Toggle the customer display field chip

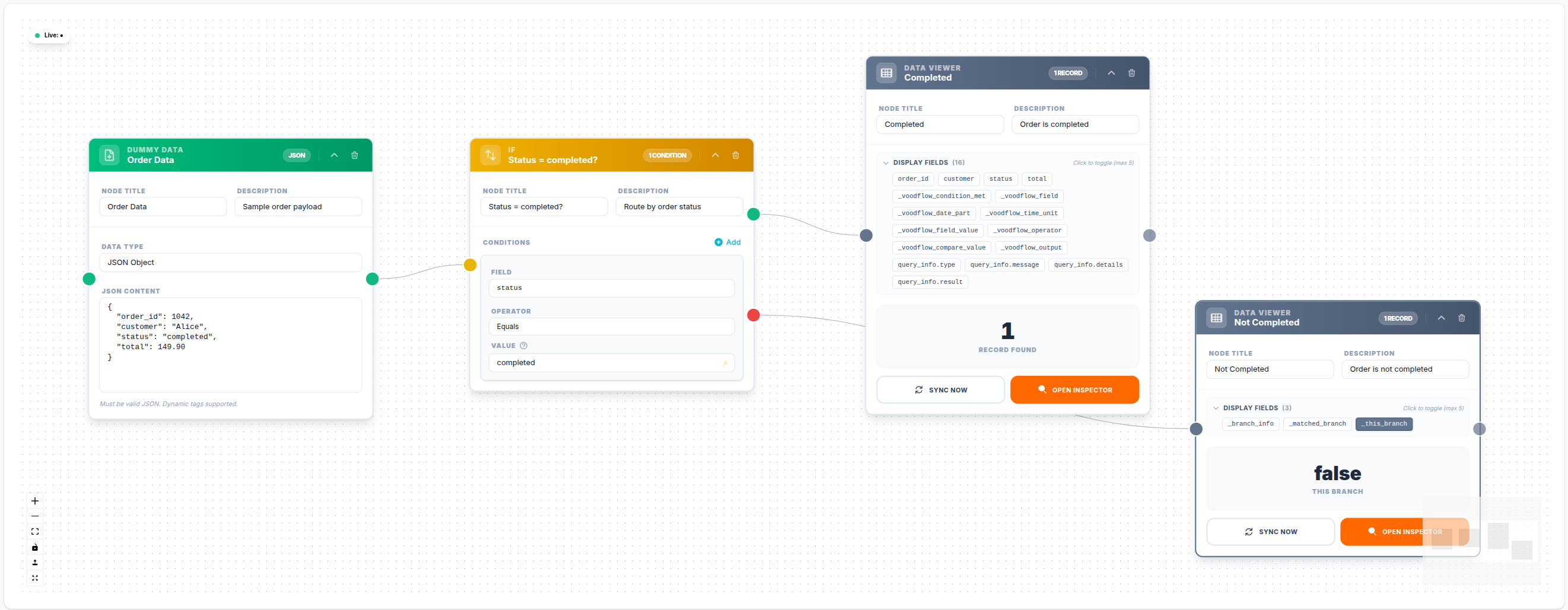pyautogui.click(x=958, y=178)
